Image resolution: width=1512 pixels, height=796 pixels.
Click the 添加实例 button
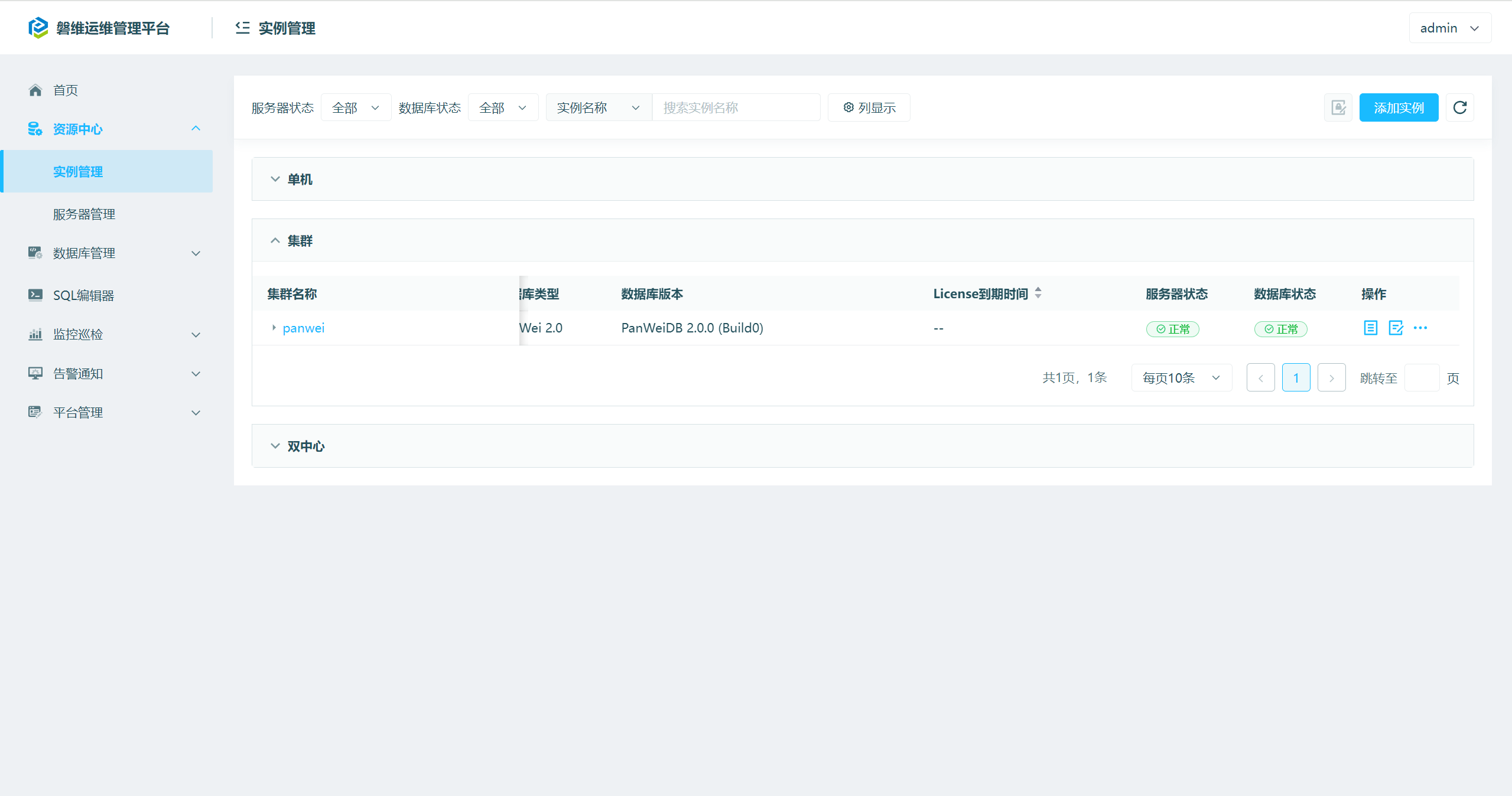click(x=1398, y=107)
